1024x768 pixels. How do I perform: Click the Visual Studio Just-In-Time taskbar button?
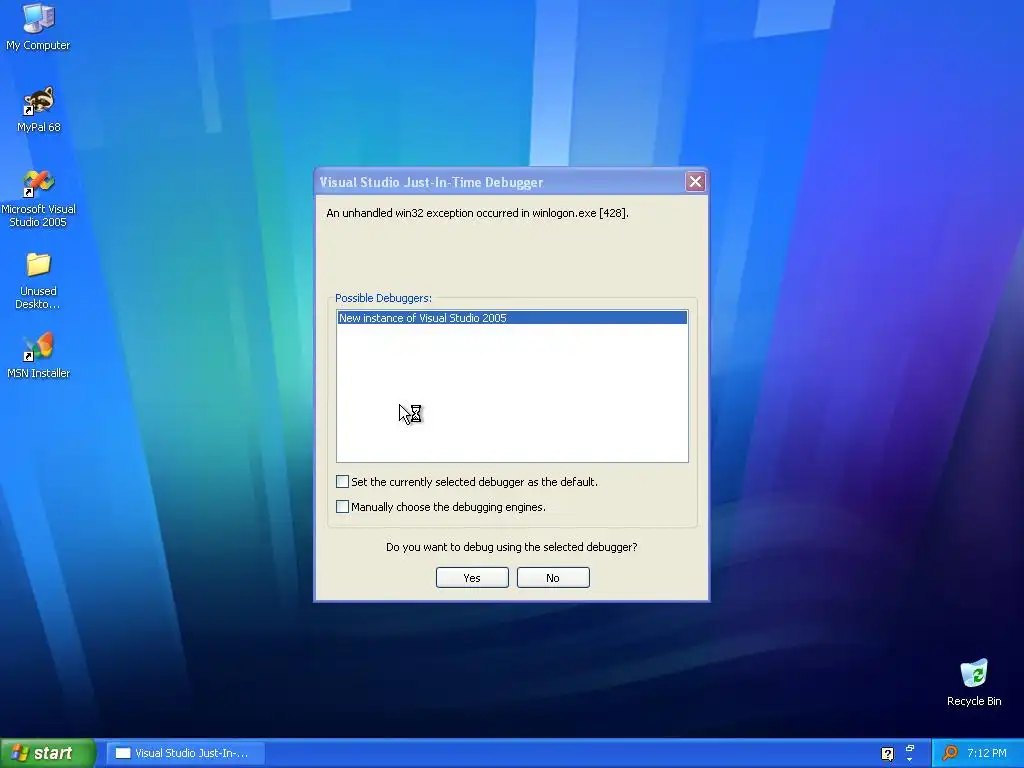pos(185,753)
